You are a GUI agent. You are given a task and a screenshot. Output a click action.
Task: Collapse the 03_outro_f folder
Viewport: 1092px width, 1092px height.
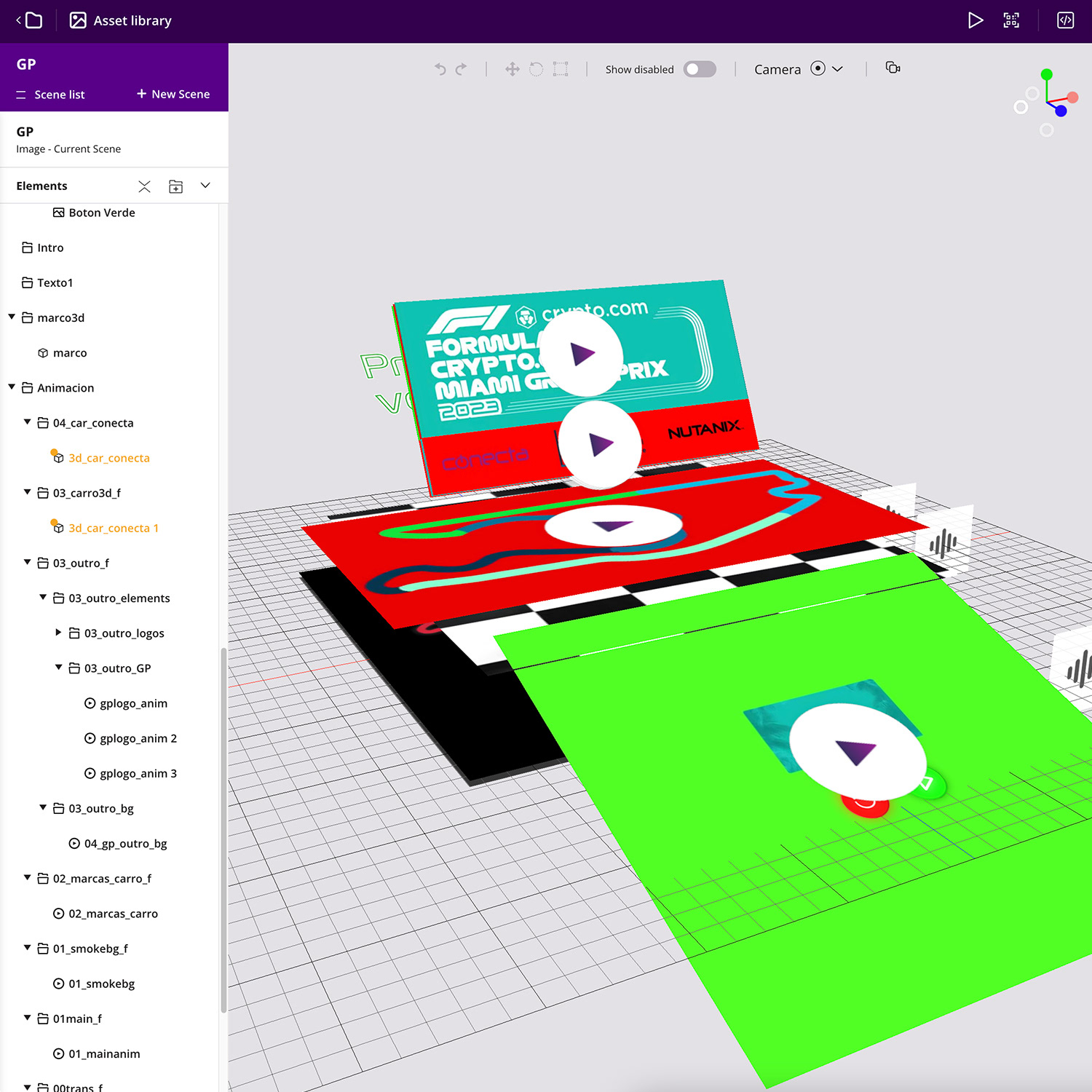point(27,562)
